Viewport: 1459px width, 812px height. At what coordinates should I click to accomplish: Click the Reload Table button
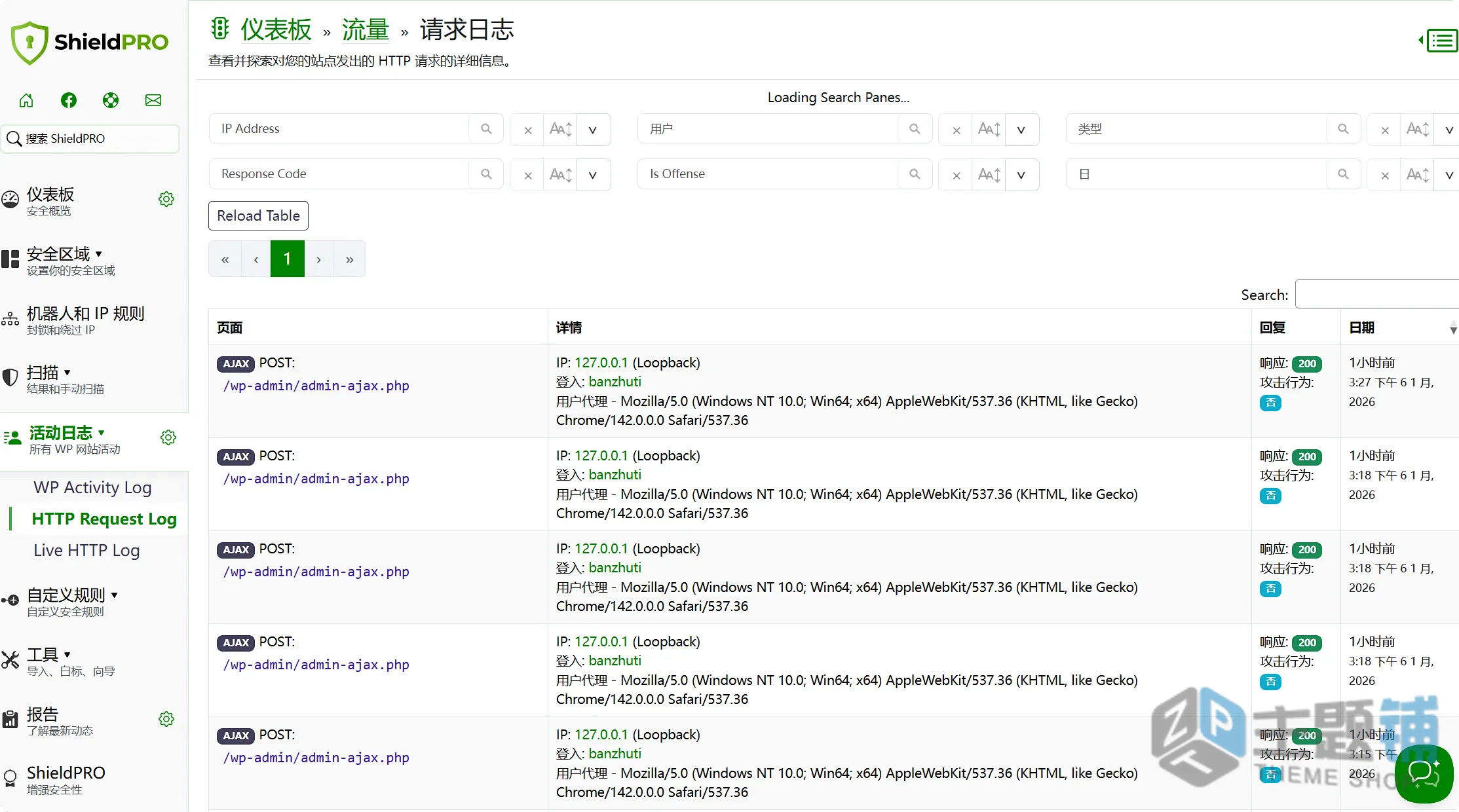[258, 215]
